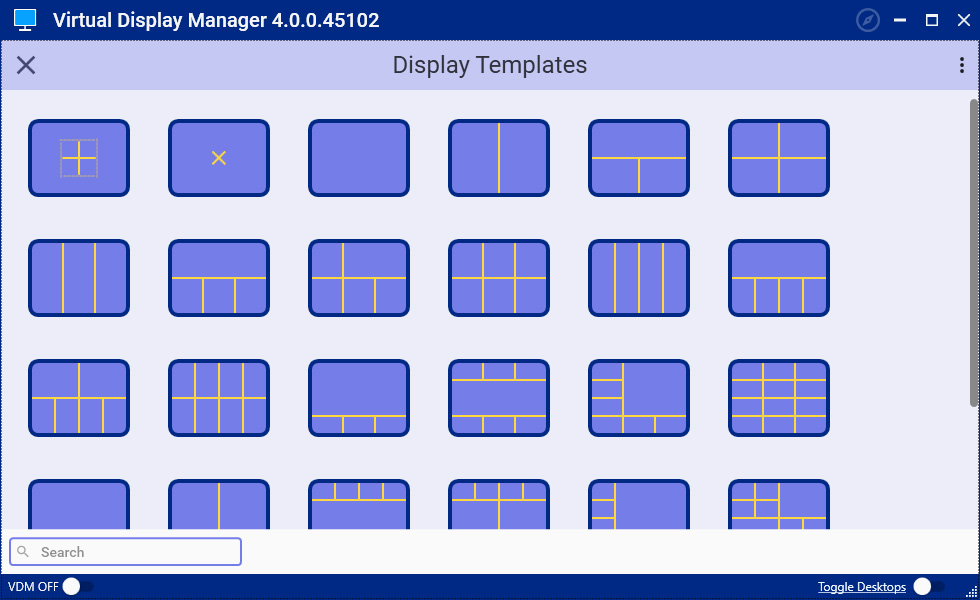
Task: Select the dashed custom grid template
Action: coord(79,158)
